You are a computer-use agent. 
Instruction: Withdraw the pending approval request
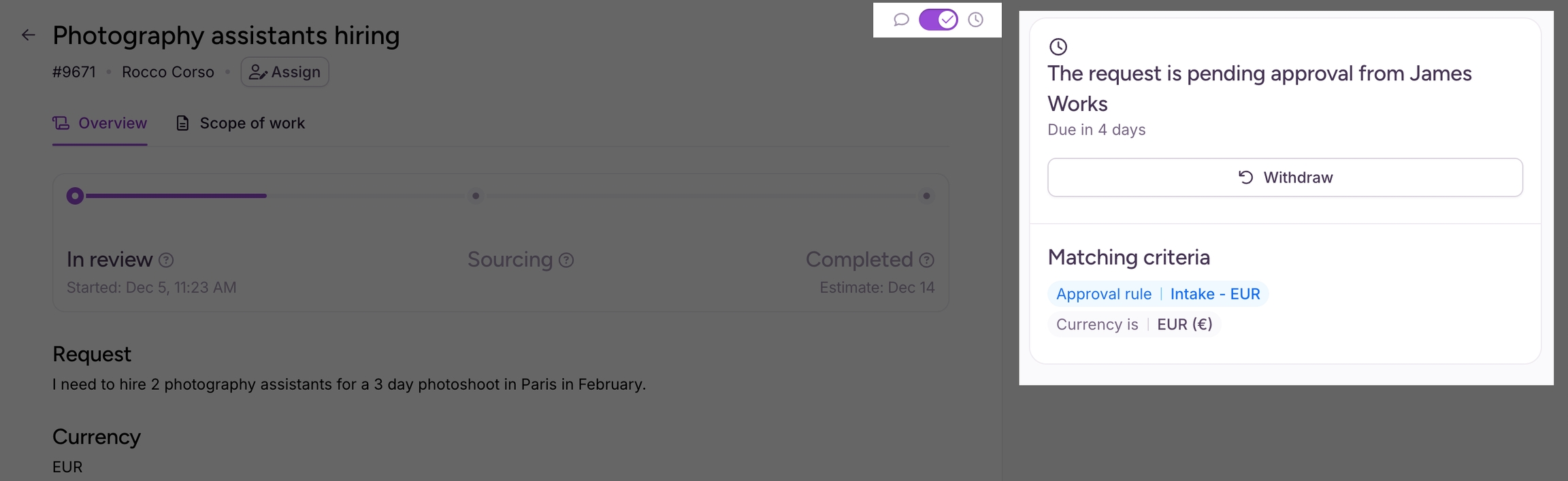click(1284, 178)
